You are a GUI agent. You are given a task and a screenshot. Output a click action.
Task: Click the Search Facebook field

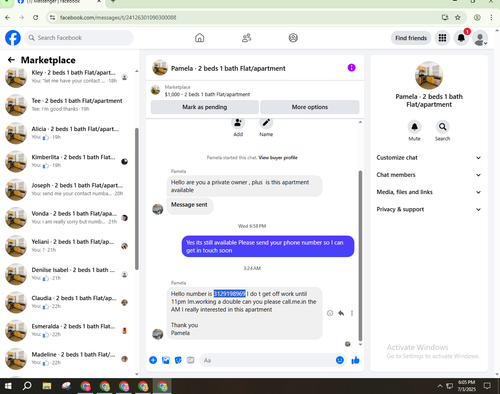[79, 38]
